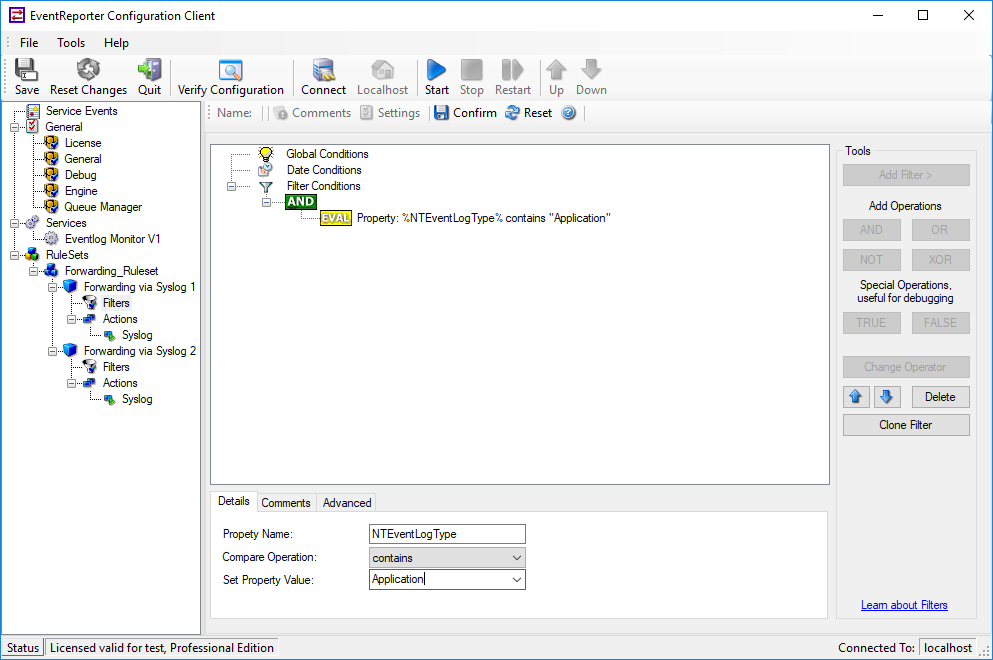This screenshot has height=660, width=993.
Task: Click Licensed valid for test status text
Action: (x=162, y=647)
